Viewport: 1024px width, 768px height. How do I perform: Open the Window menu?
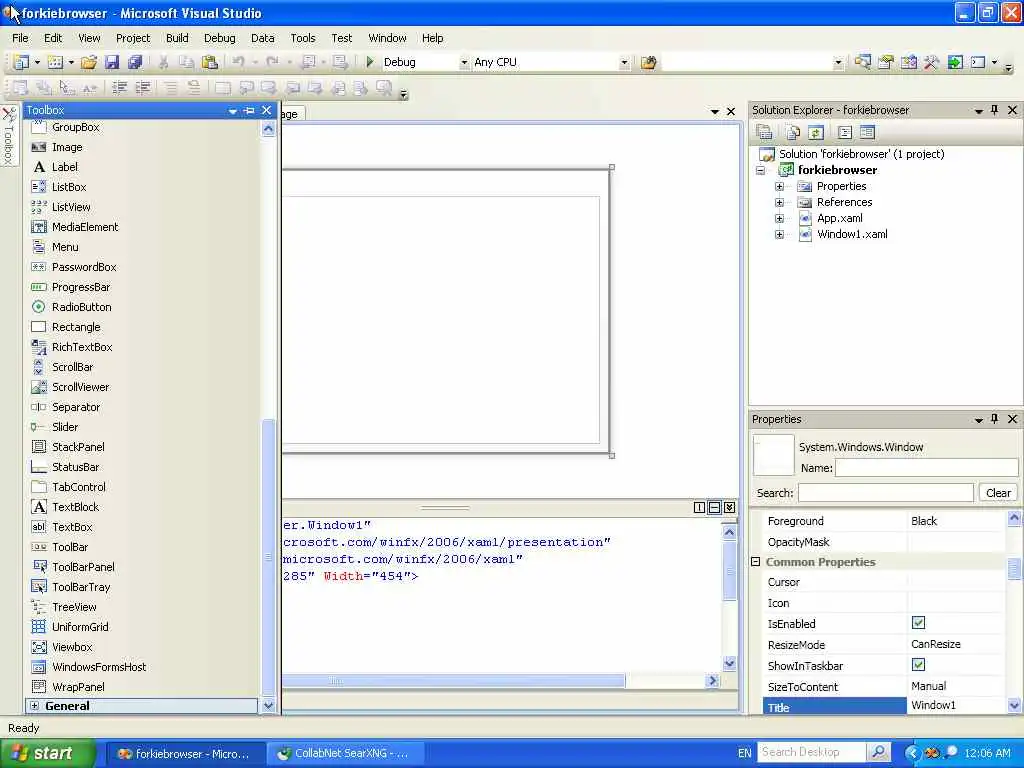point(387,38)
